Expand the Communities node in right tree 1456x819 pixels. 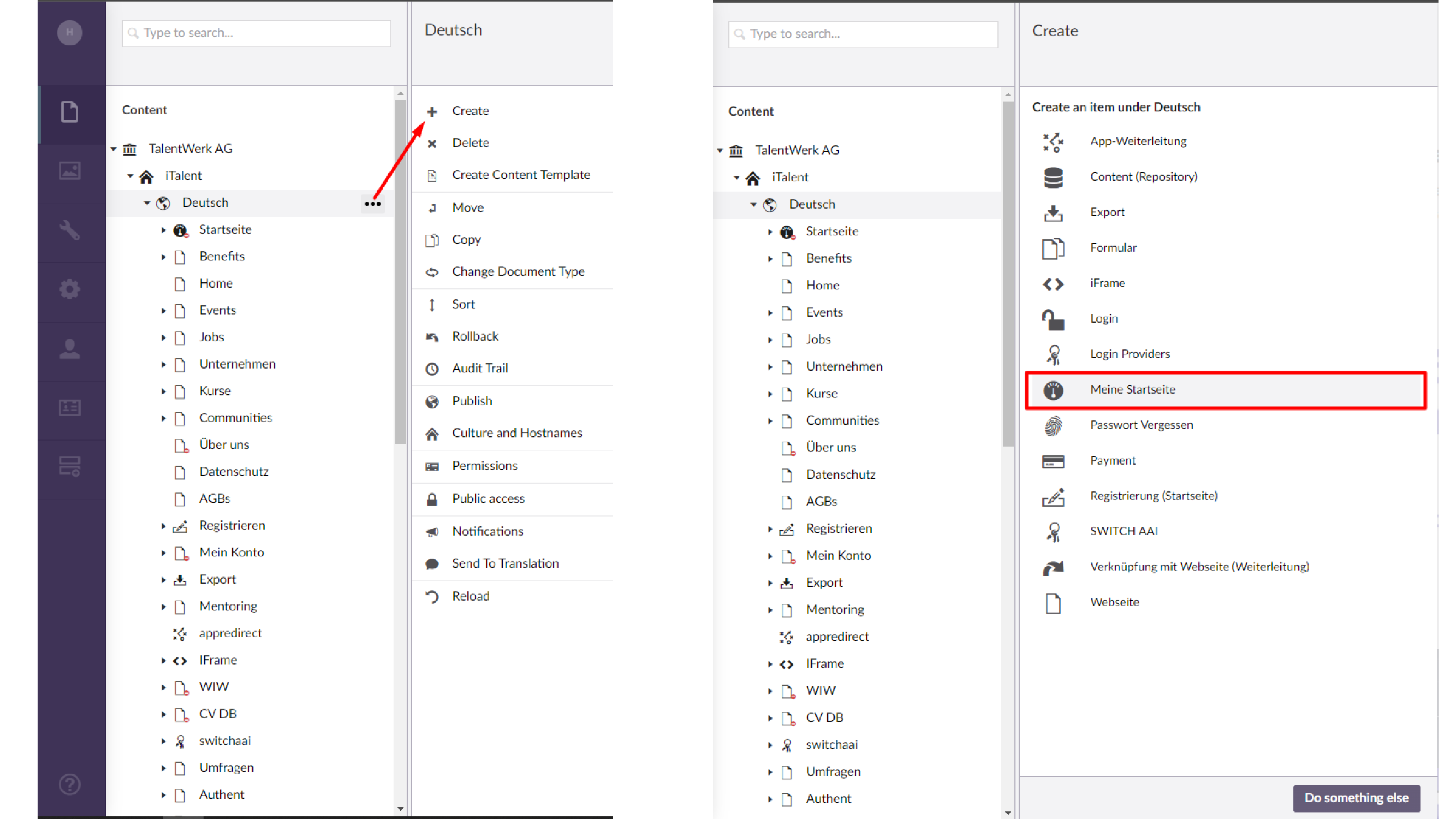770,420
